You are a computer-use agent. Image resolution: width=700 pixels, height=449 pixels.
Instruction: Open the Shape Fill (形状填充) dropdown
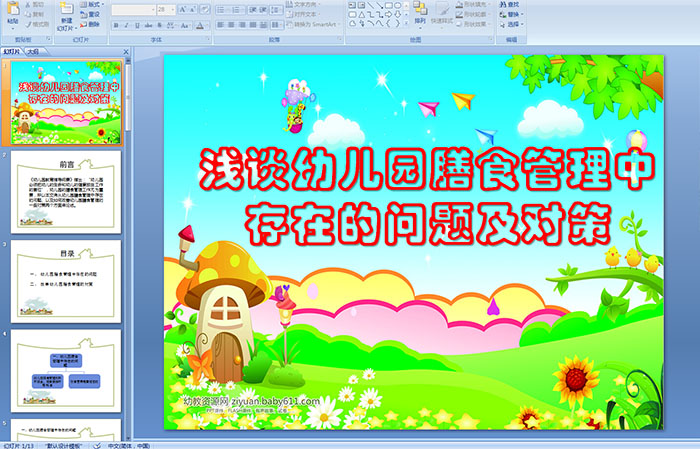tap(474, 4)
